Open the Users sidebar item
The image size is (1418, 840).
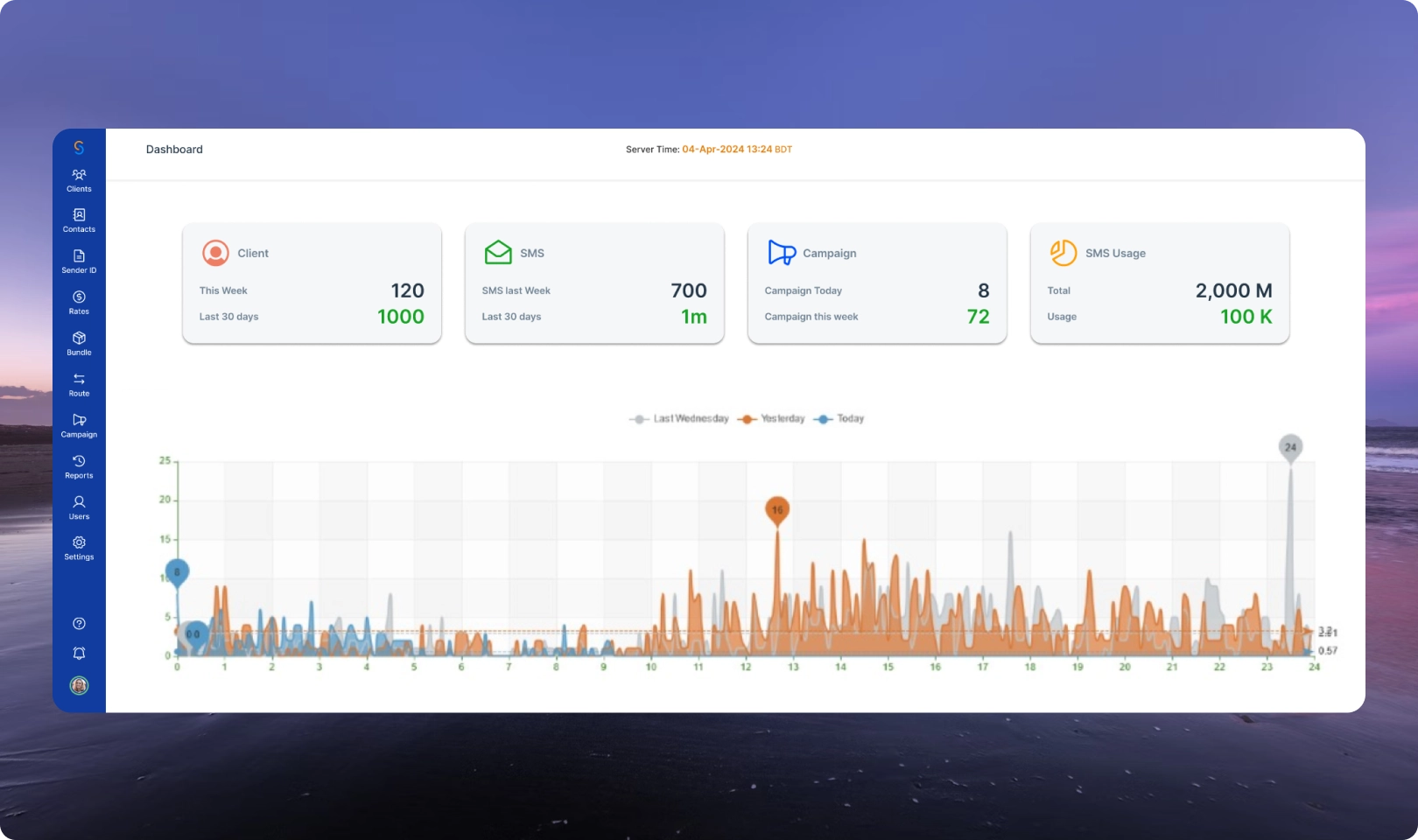point(79,507)
